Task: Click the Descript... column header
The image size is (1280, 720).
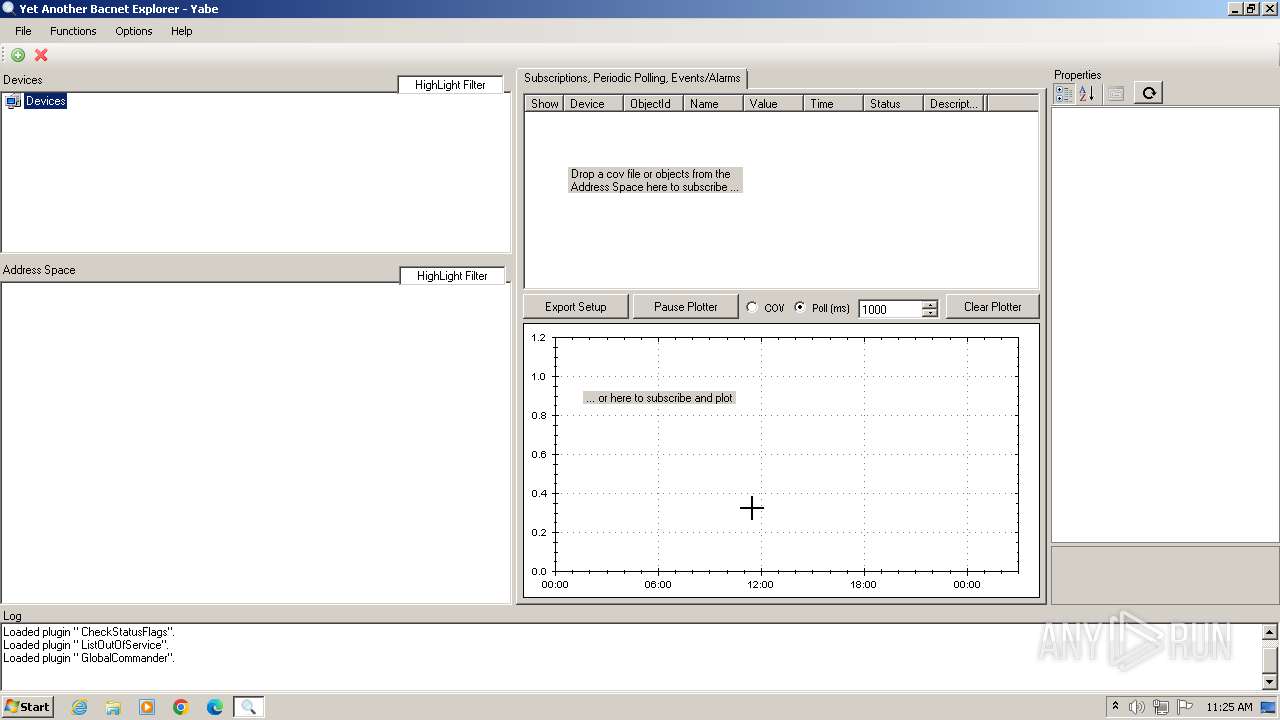Action: coord(954,103)
